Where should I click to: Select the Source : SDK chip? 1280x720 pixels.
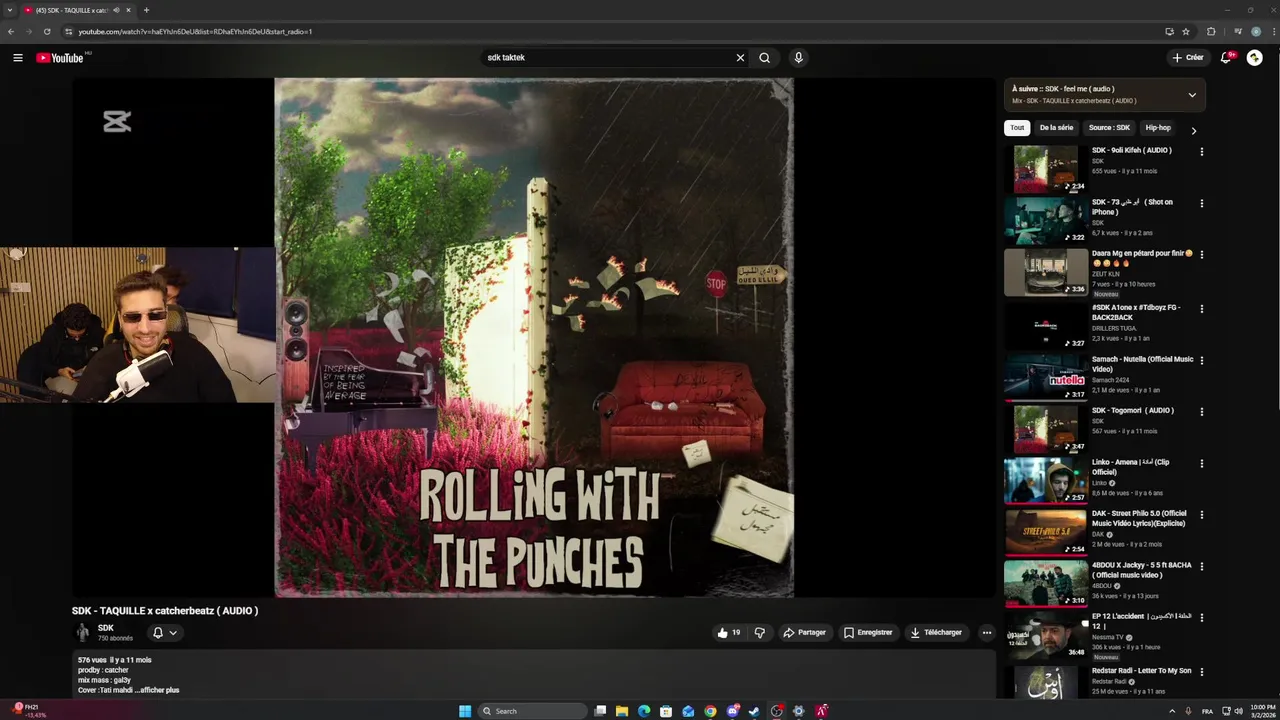coord(1109,128)
